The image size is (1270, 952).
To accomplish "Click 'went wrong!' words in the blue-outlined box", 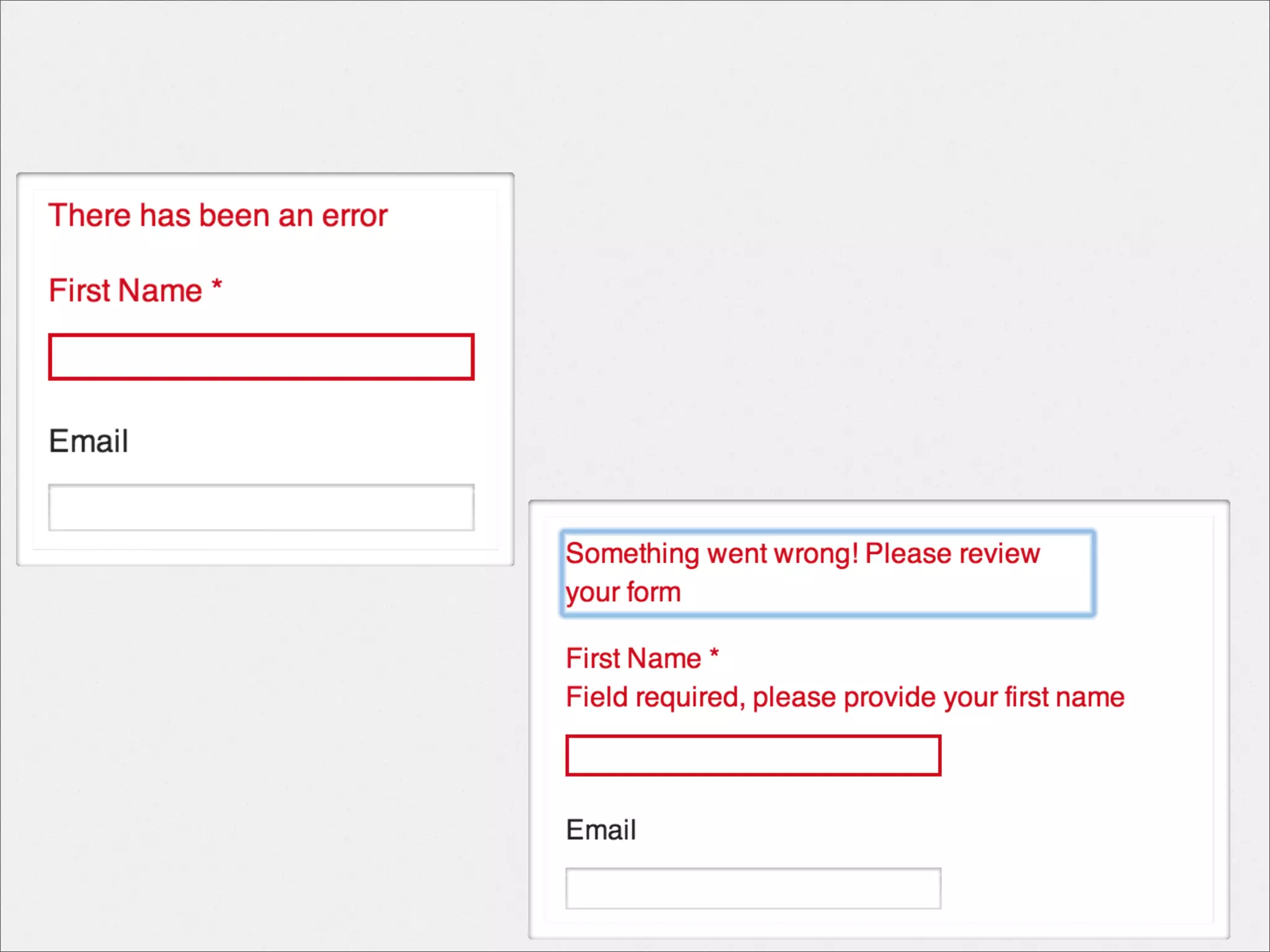I will (x=783, y=553).
